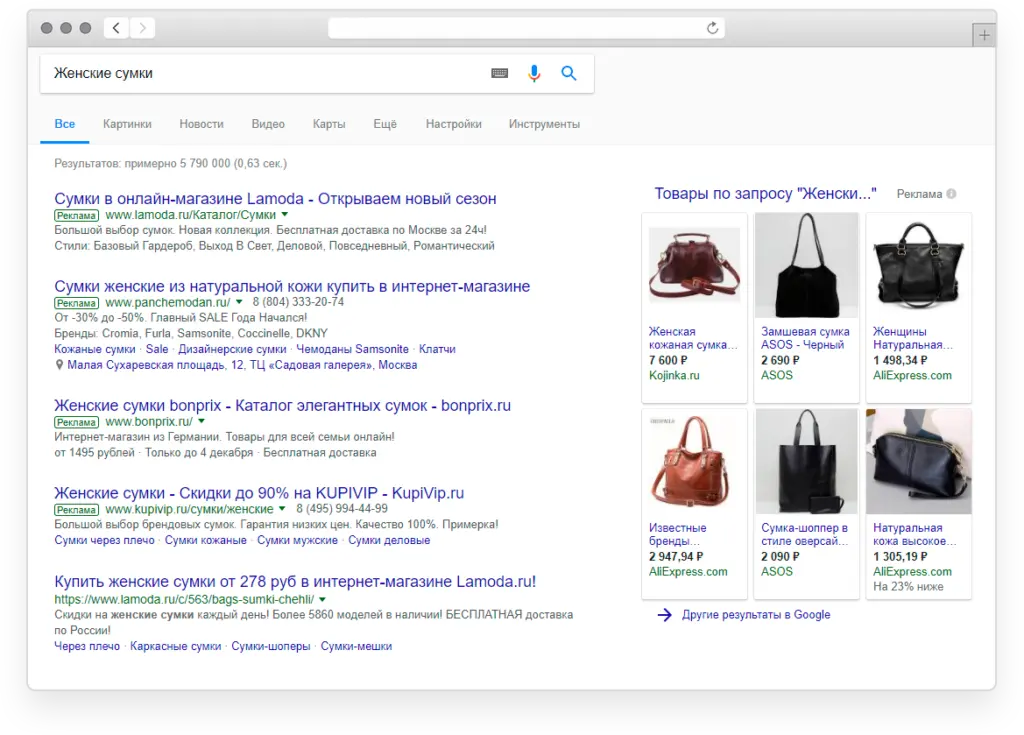Open the Малая Сухаревская площадь address link
1024x735 pixels.
(x=242, y=365)
